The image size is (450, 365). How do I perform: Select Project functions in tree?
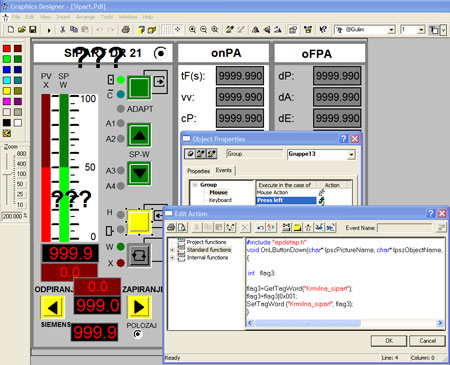tap(206, 242)
